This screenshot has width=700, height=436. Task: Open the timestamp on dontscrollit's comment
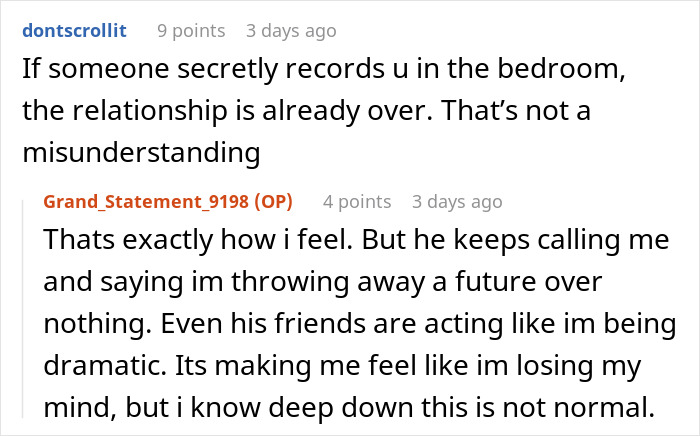pyautogui.click(x=291, y=31)
